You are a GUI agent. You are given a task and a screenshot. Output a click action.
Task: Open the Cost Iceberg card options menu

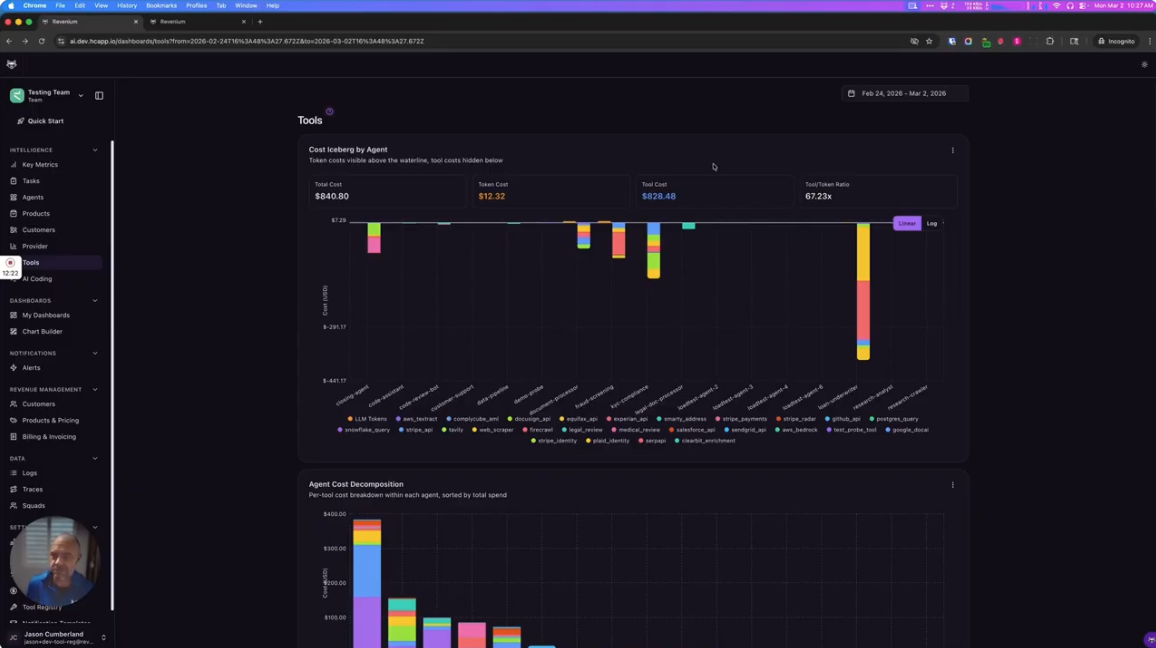click(952, 150)
